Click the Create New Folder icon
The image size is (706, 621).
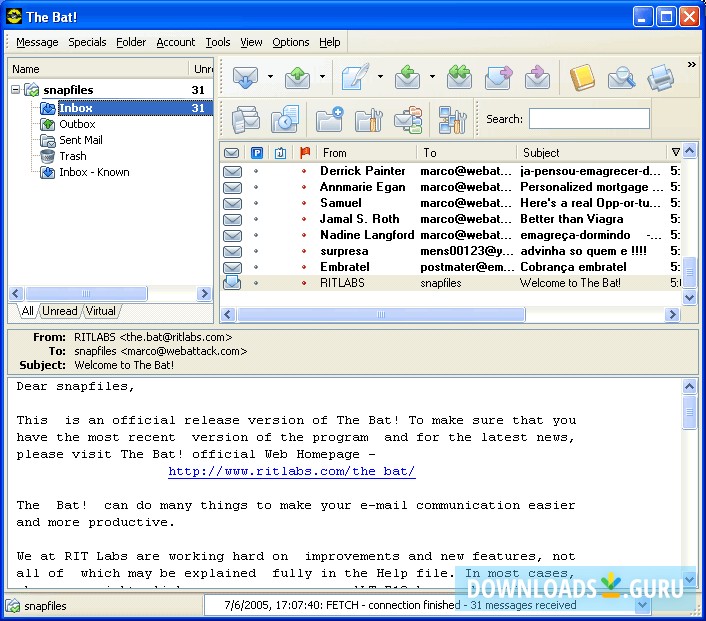point(329,119)
